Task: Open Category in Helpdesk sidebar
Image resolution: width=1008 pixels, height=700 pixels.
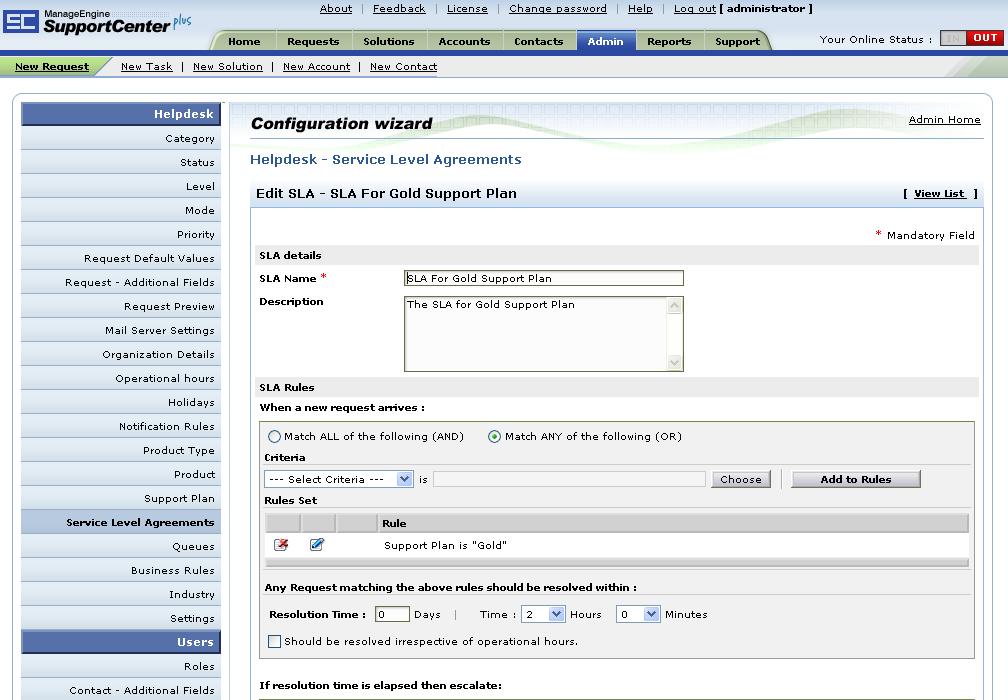Action: click(121, 138)
